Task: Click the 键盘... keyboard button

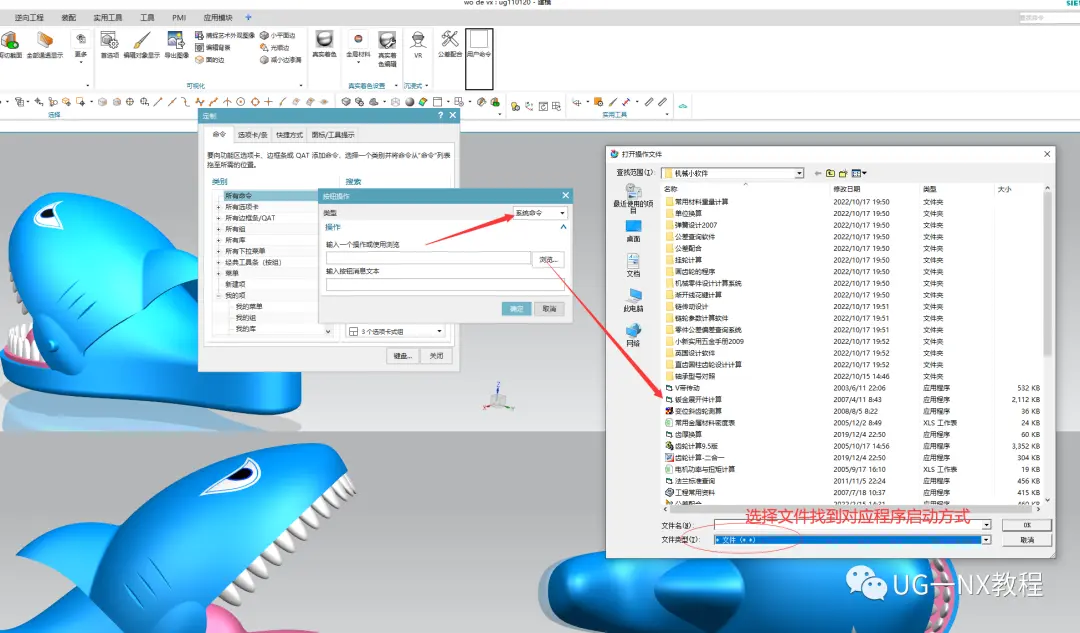Action: click(402, 355)
